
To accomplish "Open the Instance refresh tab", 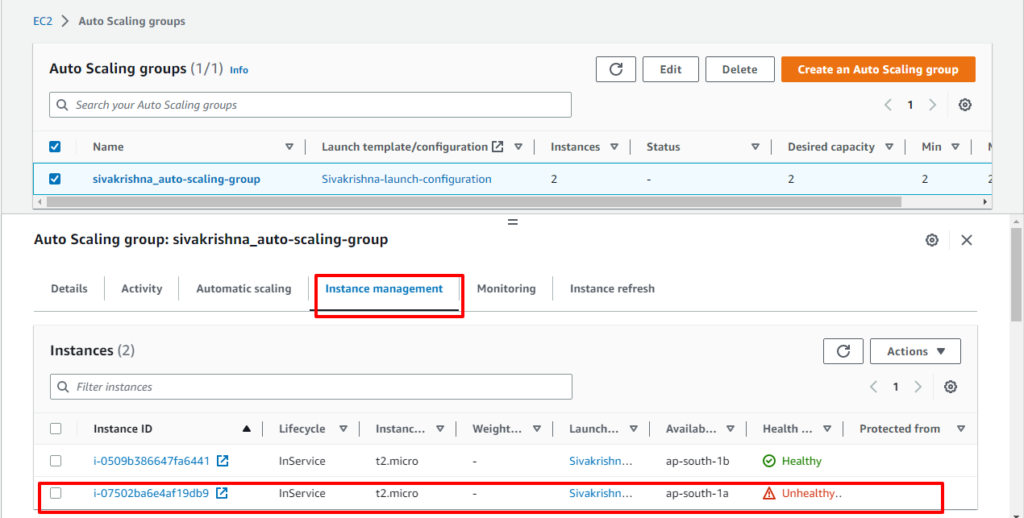I will coord(612,289).
